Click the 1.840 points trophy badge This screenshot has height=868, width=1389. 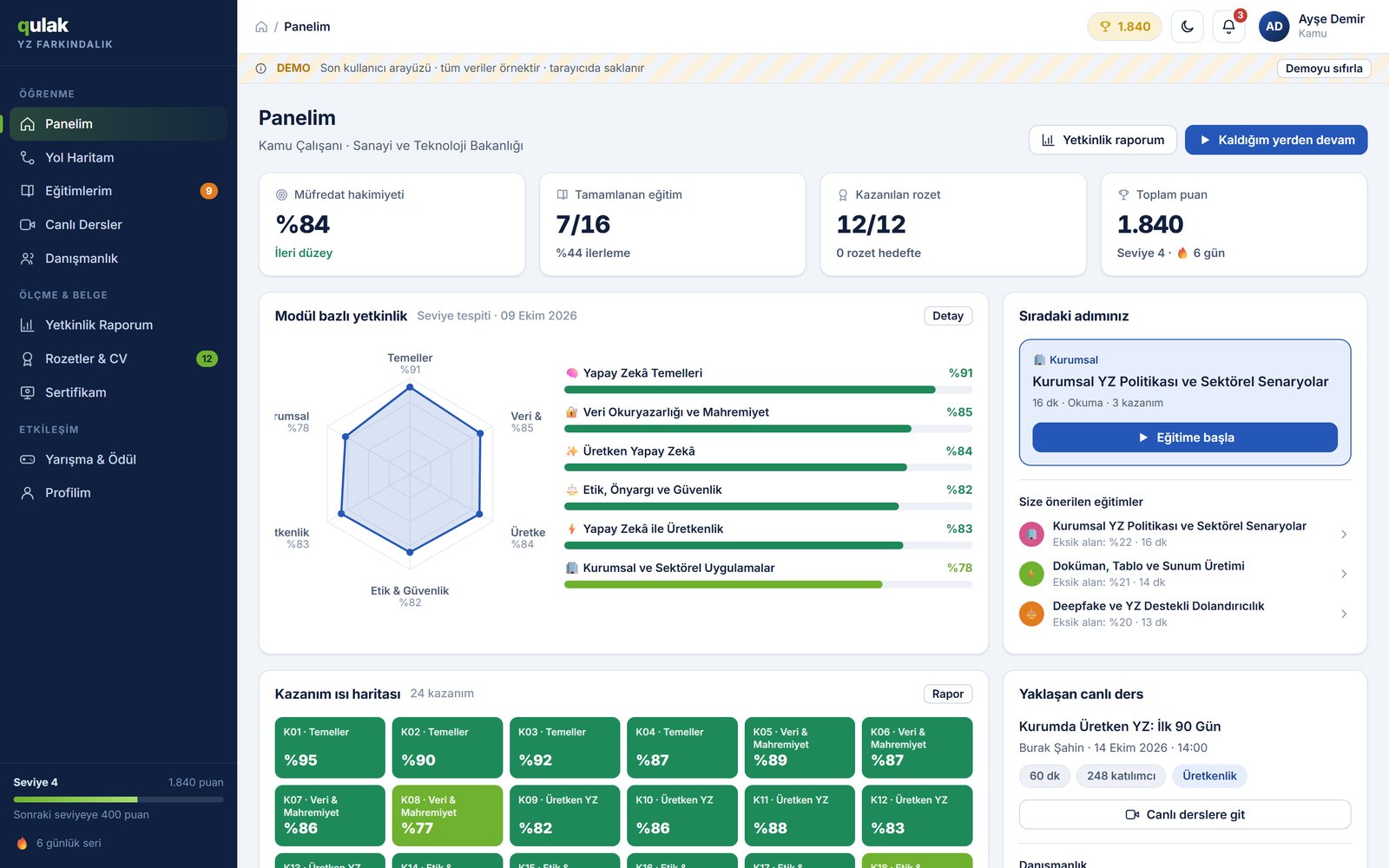1124,26
